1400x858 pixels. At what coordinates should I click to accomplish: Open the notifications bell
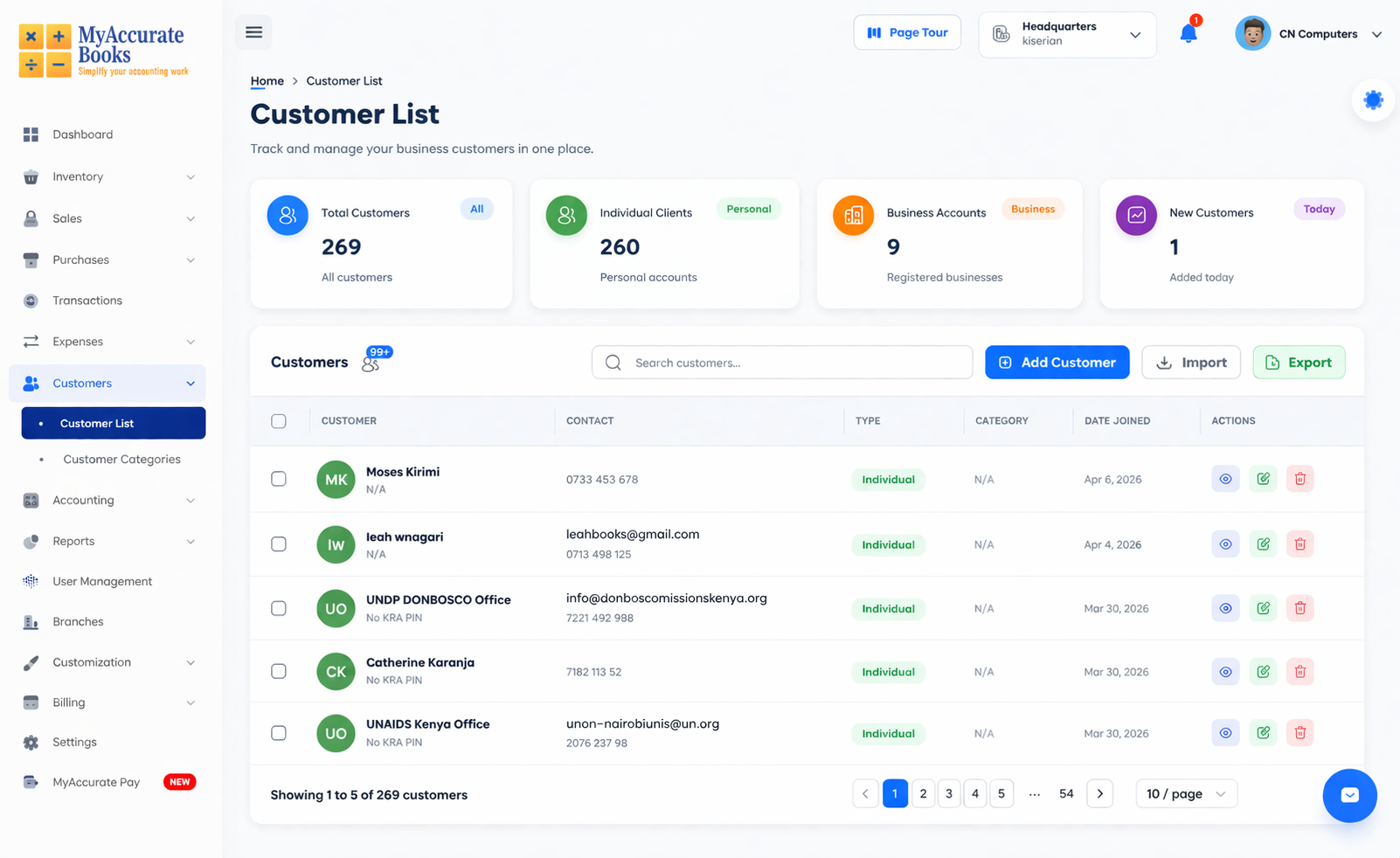coord(1189,33)
